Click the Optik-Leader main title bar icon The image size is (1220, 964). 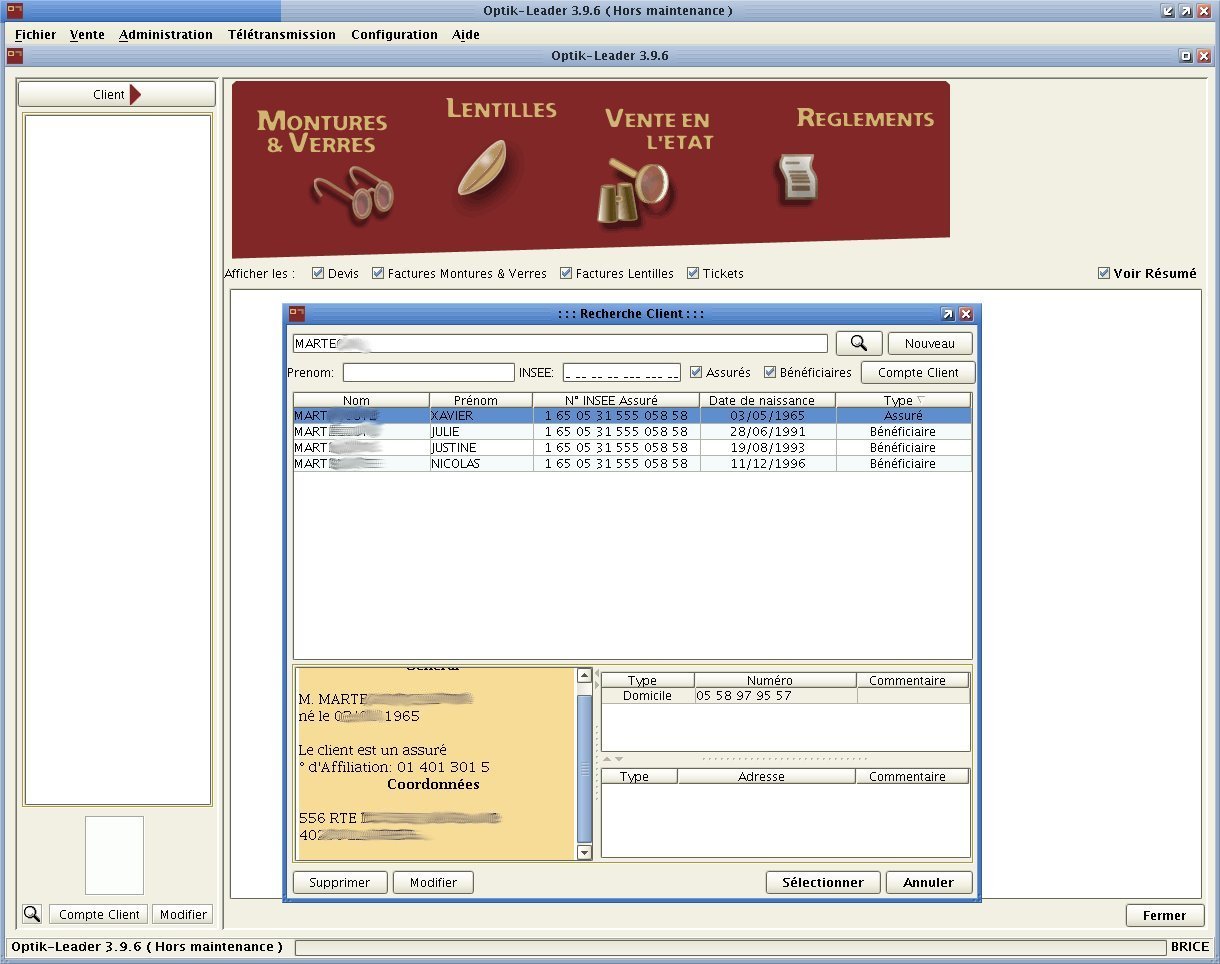point(14,10)
